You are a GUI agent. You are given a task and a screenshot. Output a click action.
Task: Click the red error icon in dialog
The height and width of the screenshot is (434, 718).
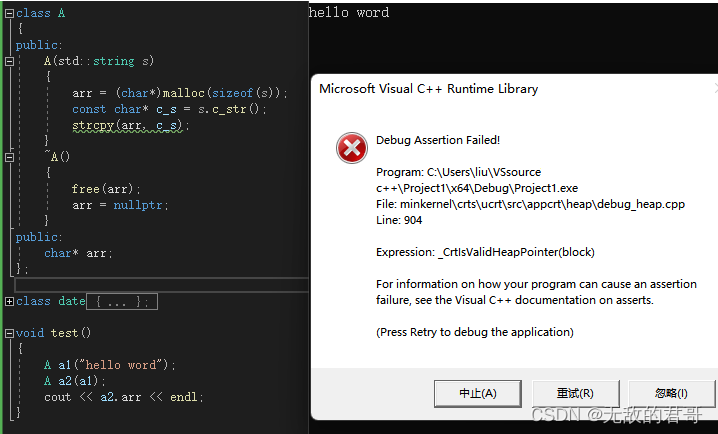352,148
